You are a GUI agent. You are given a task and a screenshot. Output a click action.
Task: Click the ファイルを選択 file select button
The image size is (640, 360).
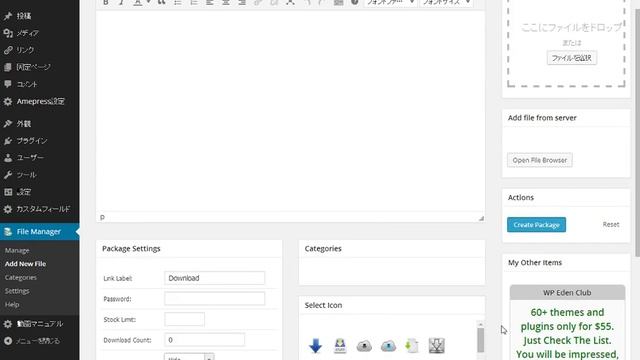571,58
